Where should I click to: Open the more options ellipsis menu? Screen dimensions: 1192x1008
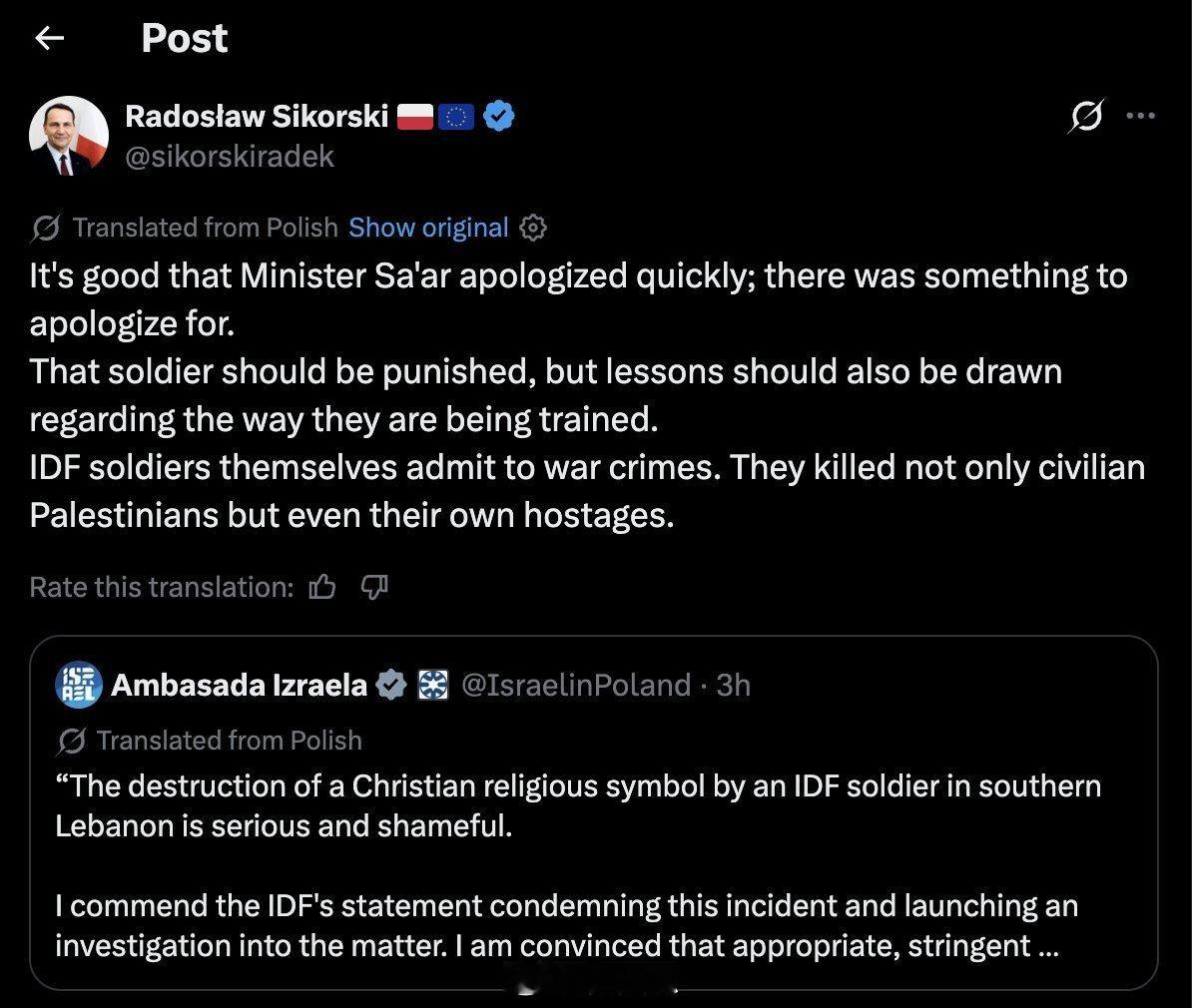[x=1139, y=117]
